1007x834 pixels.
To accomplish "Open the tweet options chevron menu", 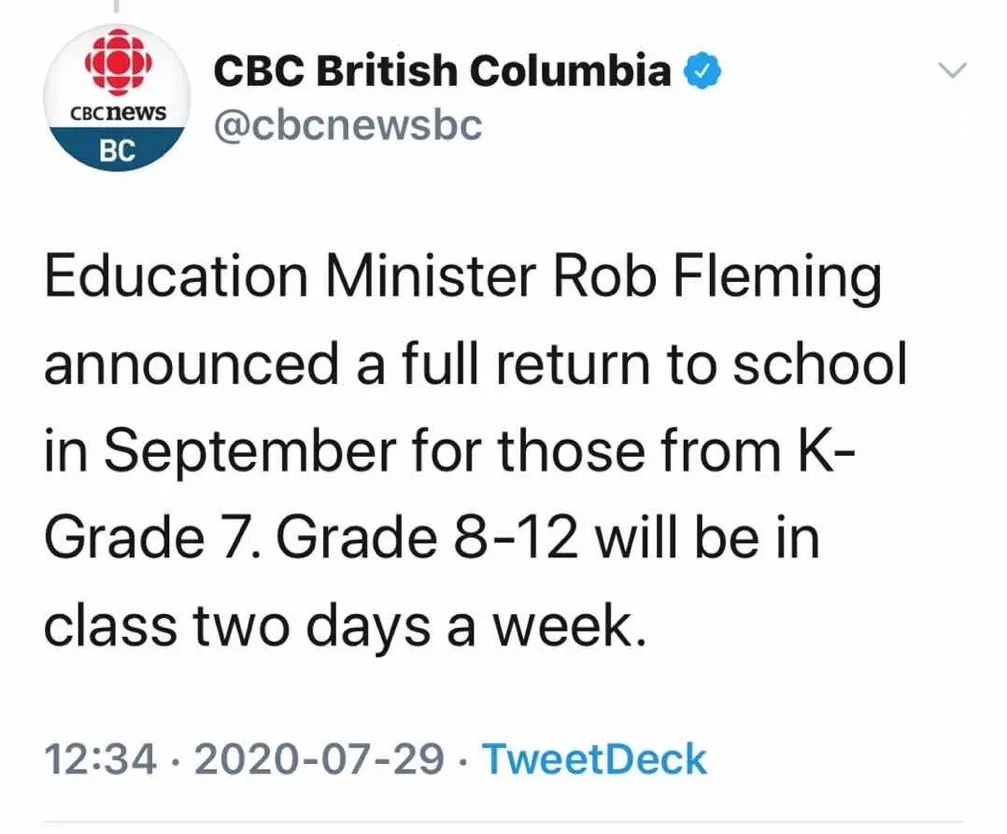I will (951, 69).
